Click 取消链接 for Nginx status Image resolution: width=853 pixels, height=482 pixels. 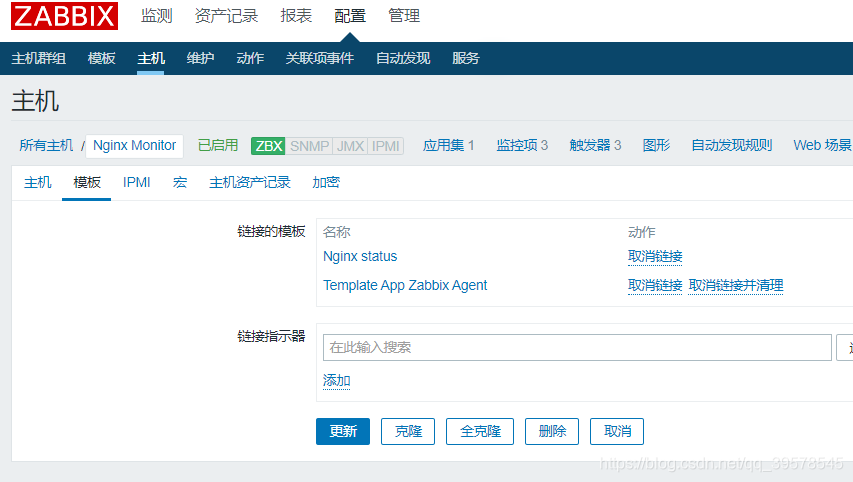click(x=655, y=256)
